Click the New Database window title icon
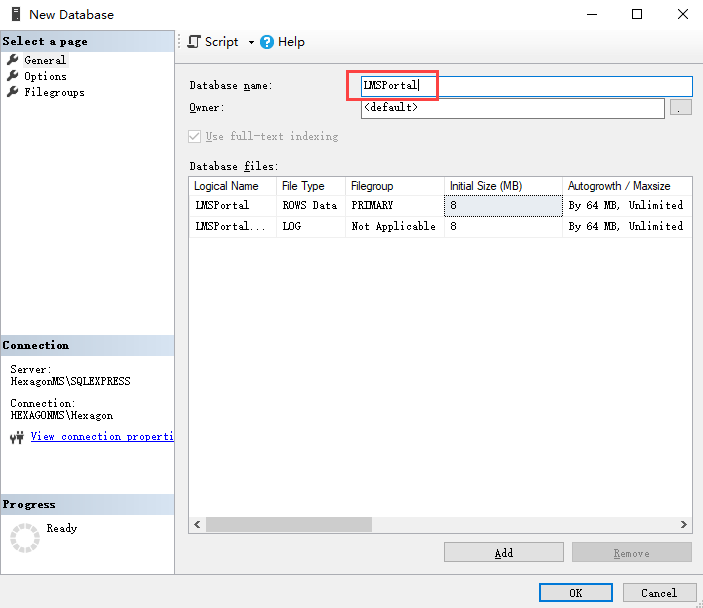Viewport: 703px width, 608px height. 13,14
